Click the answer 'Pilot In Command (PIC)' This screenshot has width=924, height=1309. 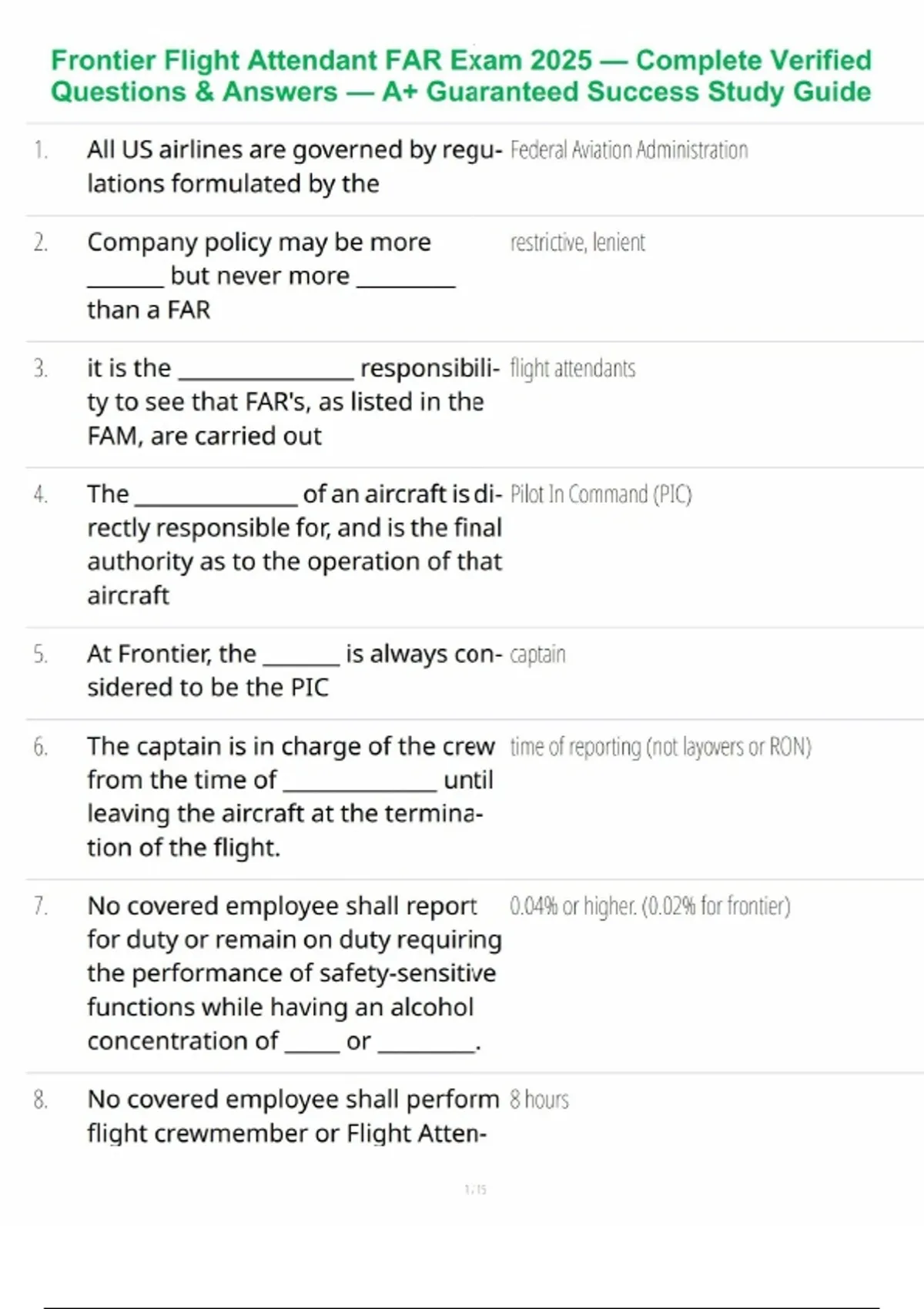(601, 494)
